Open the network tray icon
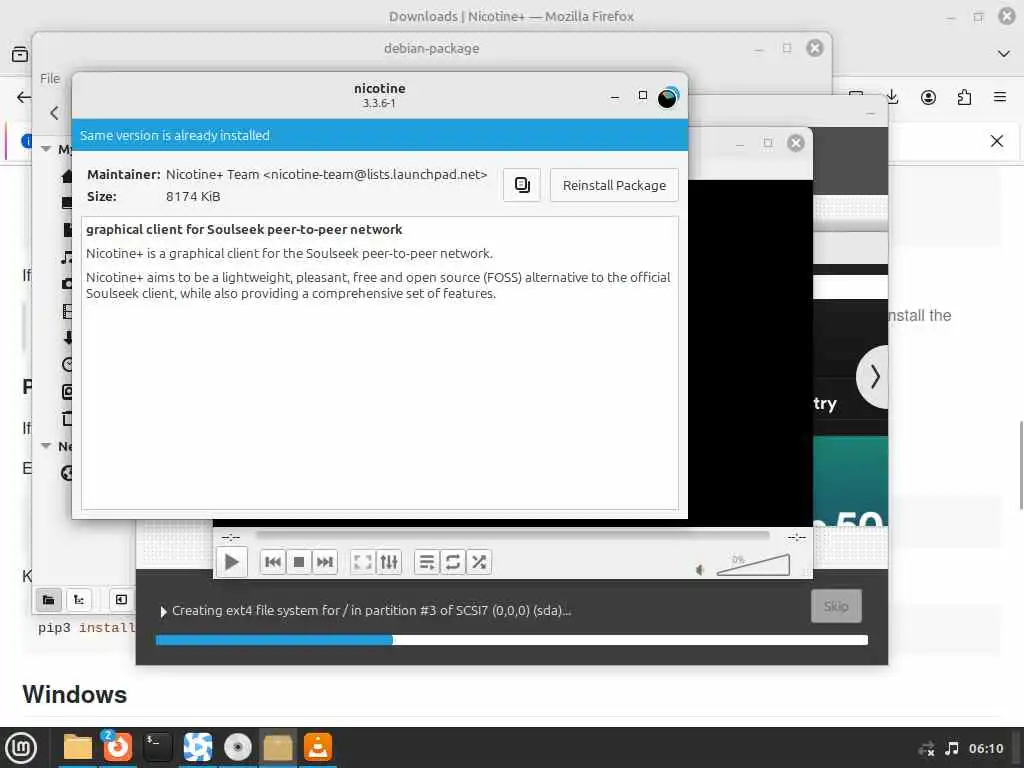Image resolution: width=1024 pixels, height=768 pixels. click(926, 748)
